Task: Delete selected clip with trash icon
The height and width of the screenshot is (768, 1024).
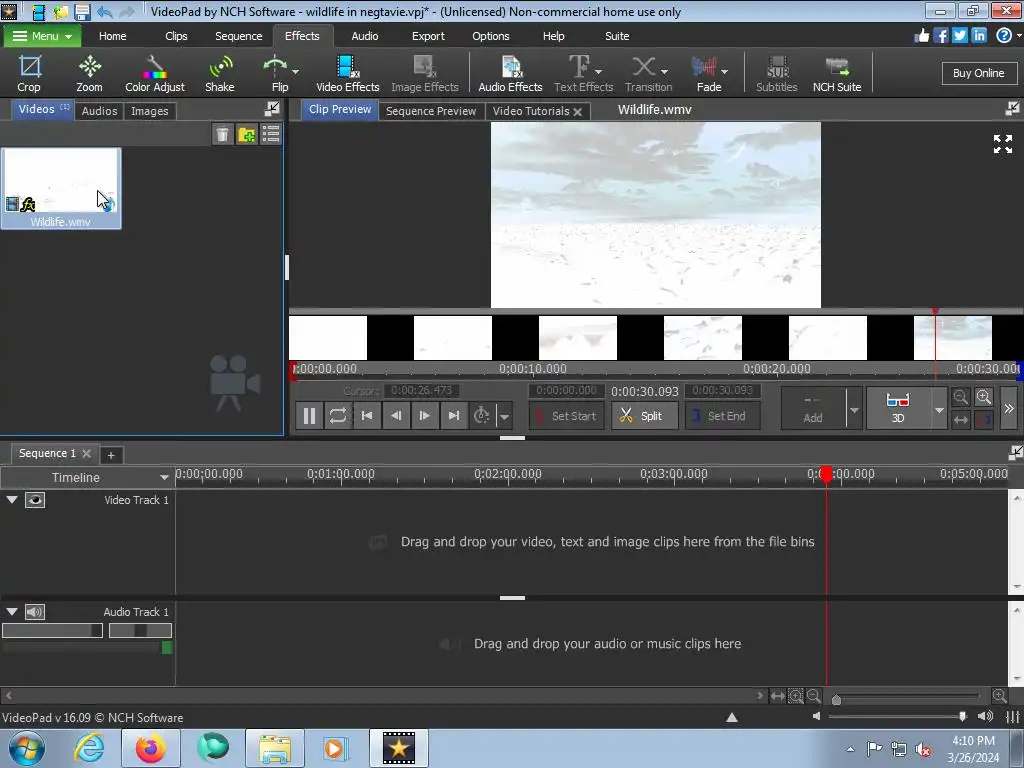Action: [223, 135]
